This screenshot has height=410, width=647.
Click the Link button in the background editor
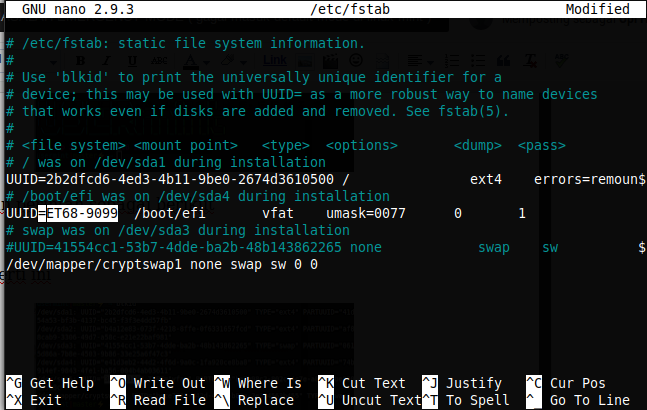pos(275,61)
